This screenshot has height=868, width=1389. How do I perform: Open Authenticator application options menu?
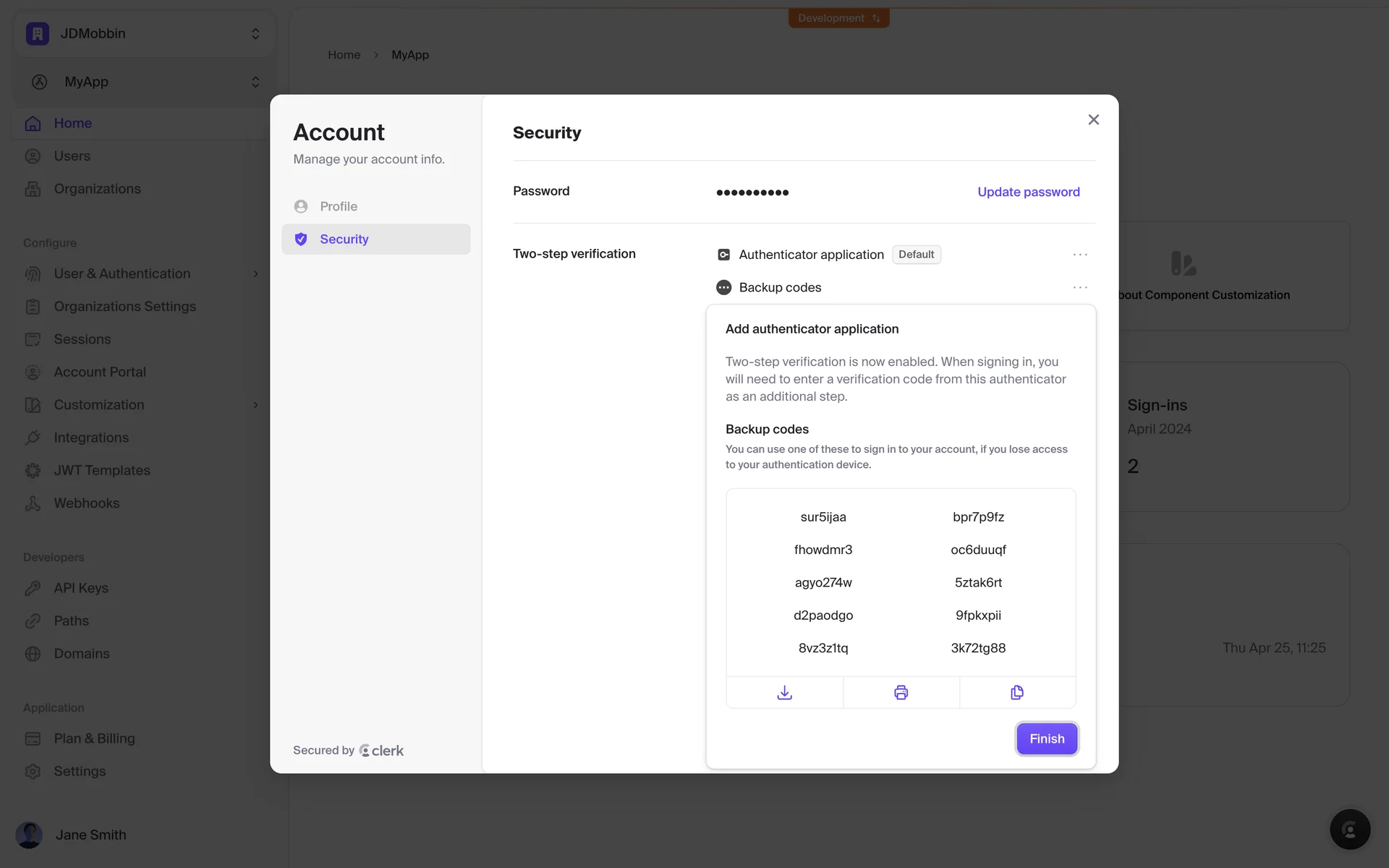[1079, 255]
